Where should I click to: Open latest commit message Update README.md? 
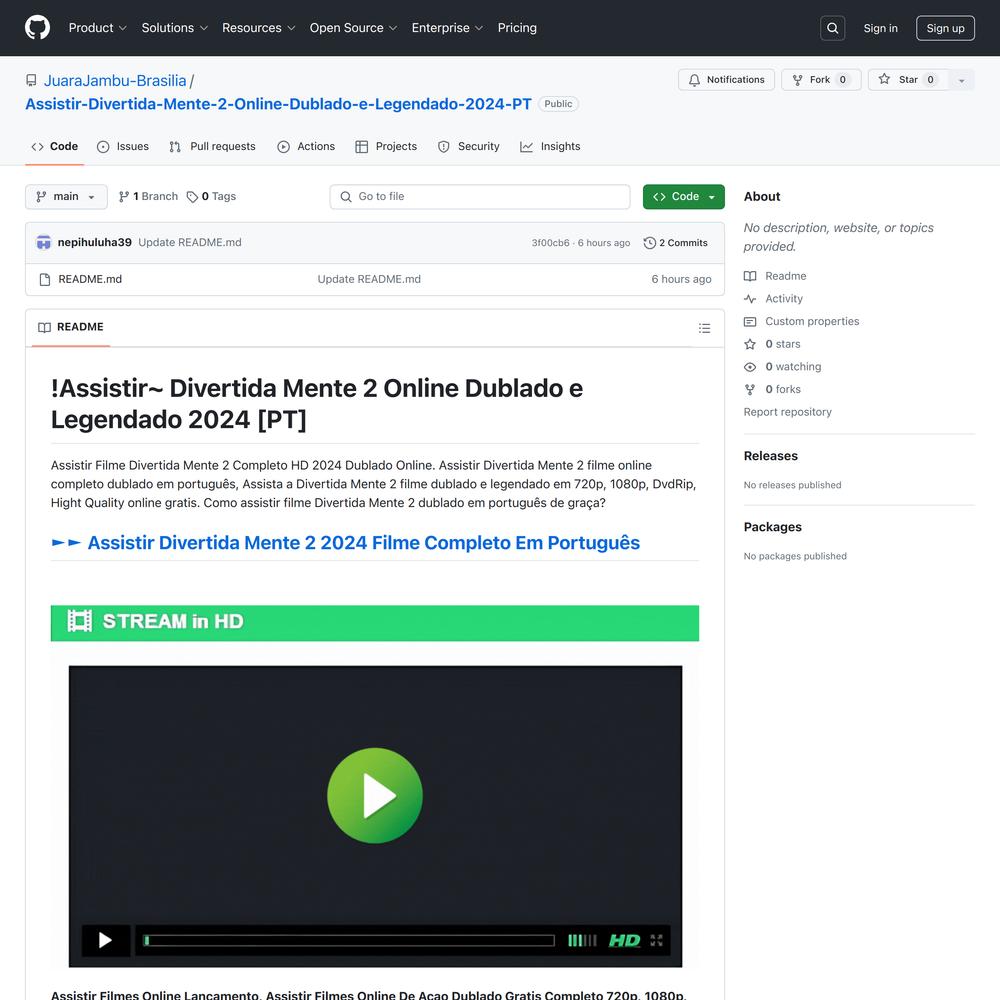click(x=190, y=242)
